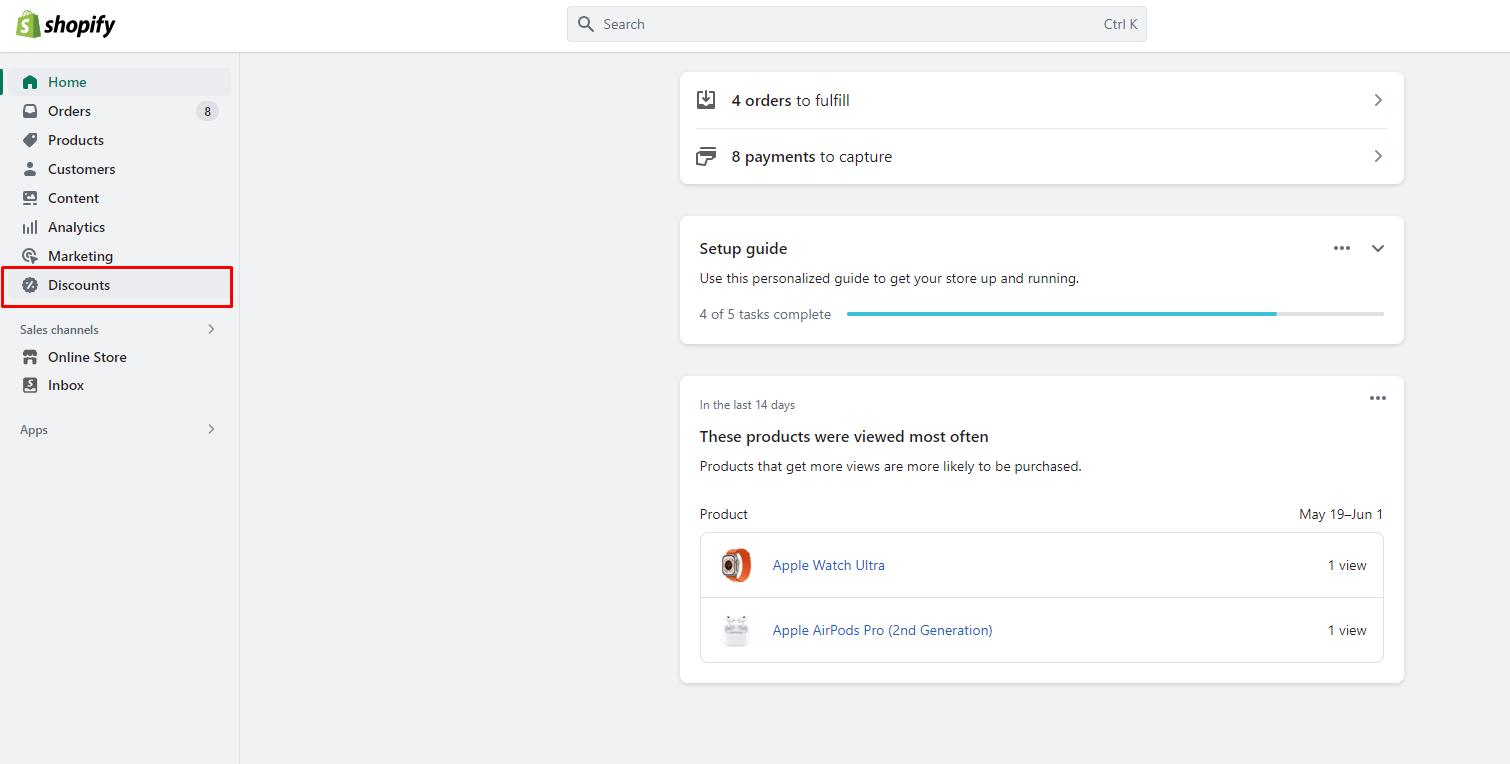Collapse the Setup guide card
1510x764 pixels.
pyautogui.click(x=1378, y=248)
